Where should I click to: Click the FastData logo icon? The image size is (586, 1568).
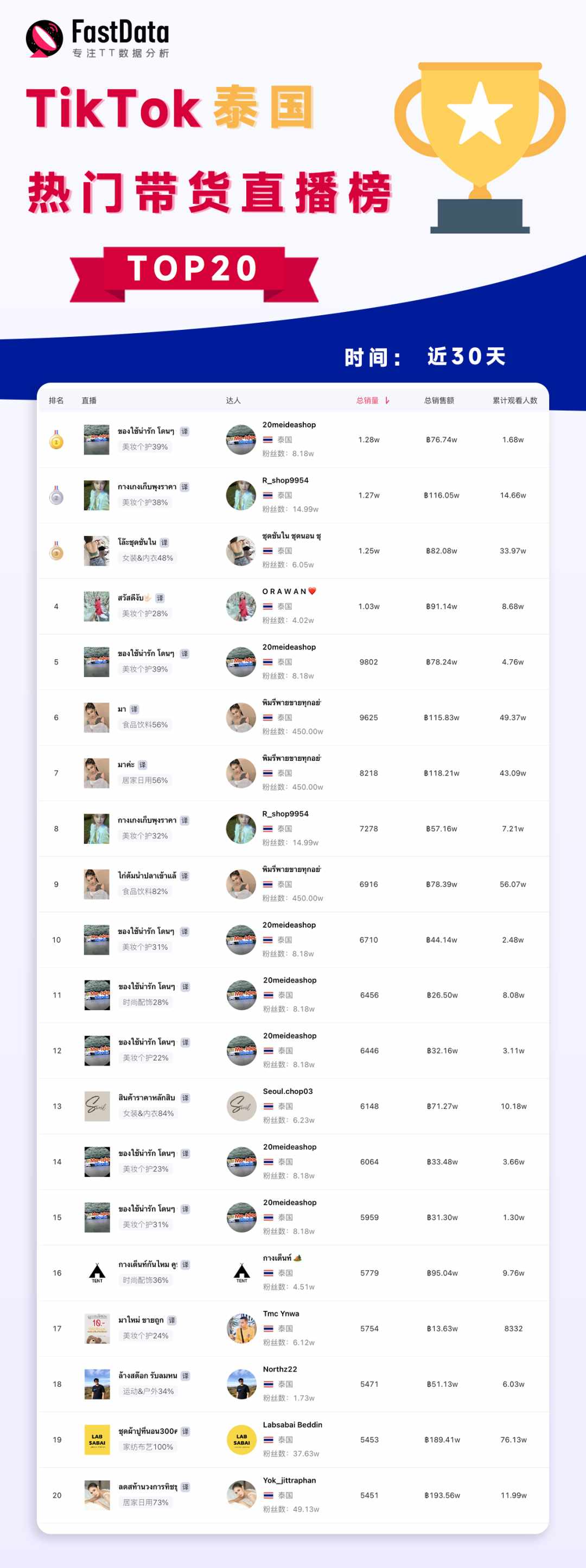click(44, 39)
